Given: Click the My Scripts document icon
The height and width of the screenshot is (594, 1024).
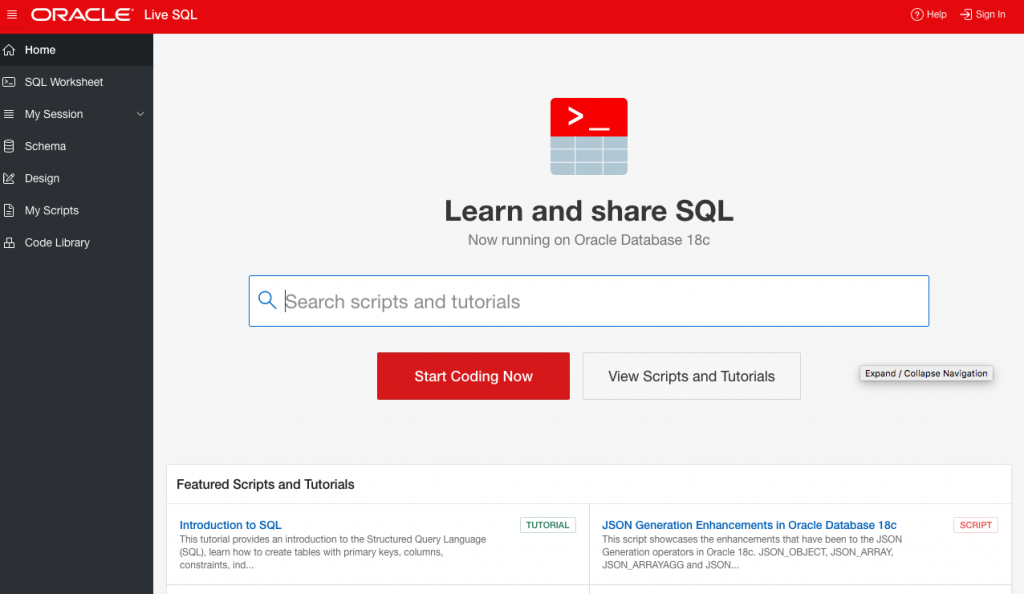Looking at the screenshot, I should 9,210.
